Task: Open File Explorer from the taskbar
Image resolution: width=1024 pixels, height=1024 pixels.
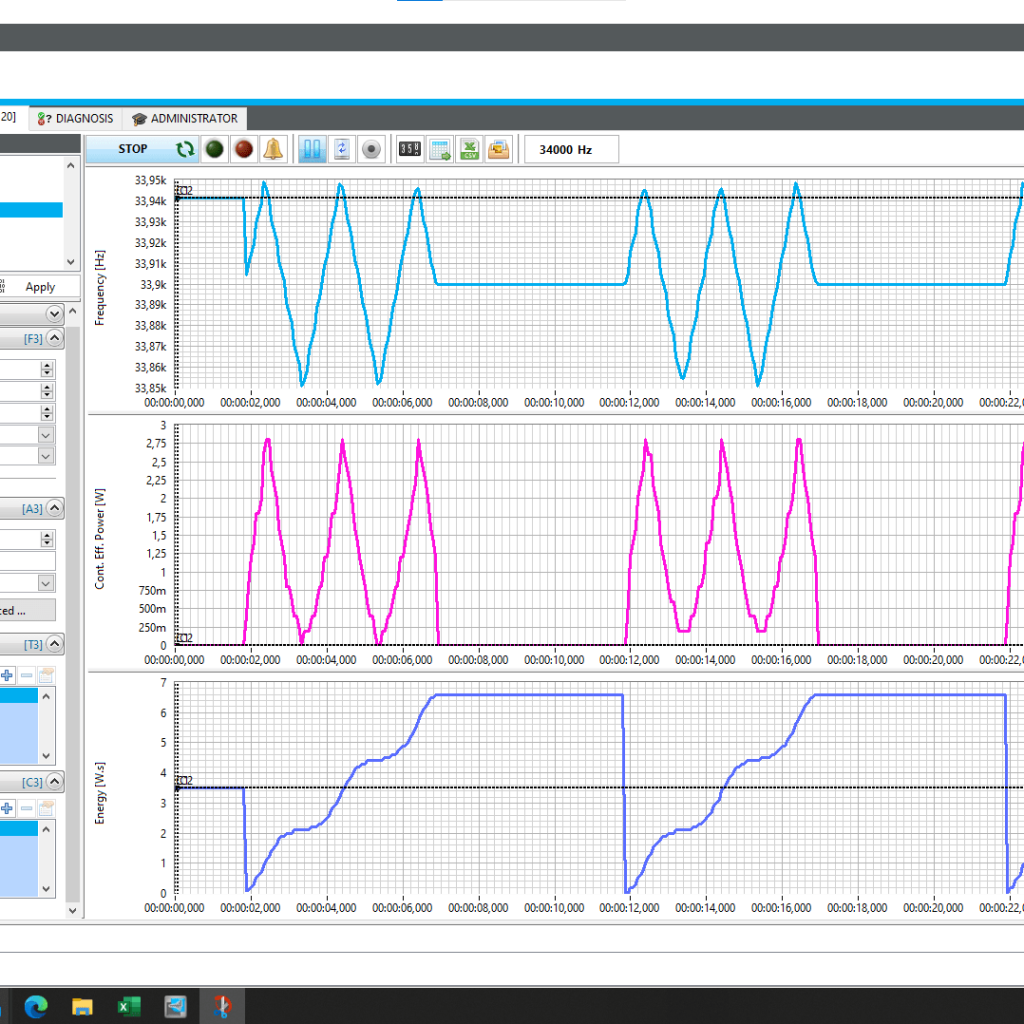Action: point(82,1006)
